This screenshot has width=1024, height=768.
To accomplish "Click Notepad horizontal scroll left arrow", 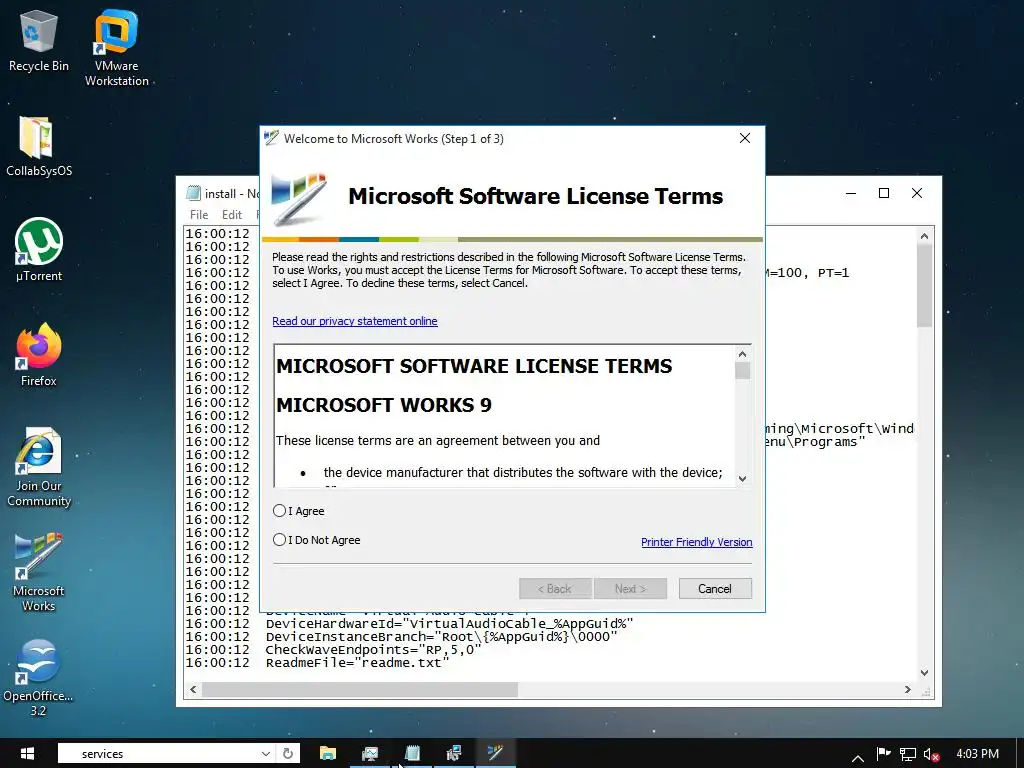I will (193, 689).
